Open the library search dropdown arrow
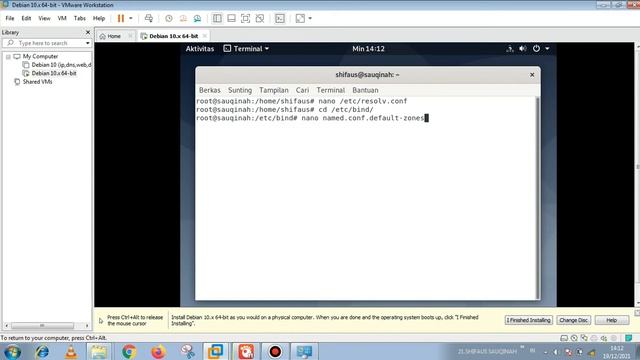 click(x=87, y=43)
